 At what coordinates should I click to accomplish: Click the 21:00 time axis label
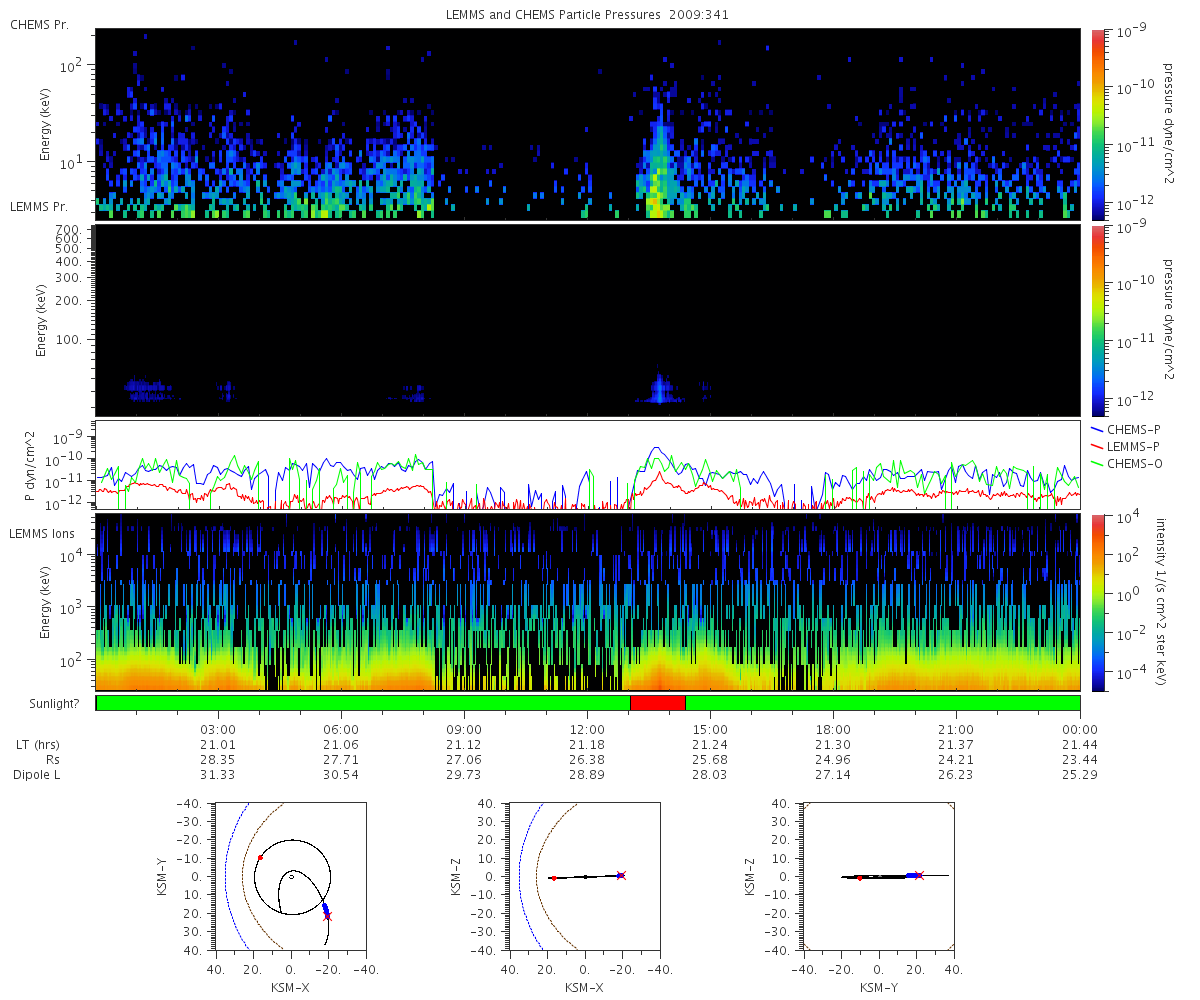tap(957, 729)
